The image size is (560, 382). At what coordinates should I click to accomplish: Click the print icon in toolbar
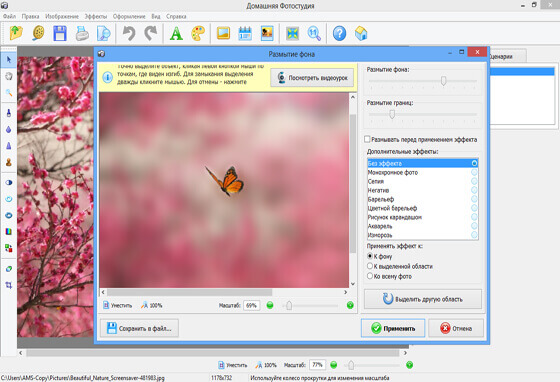[x=82, y=33]
